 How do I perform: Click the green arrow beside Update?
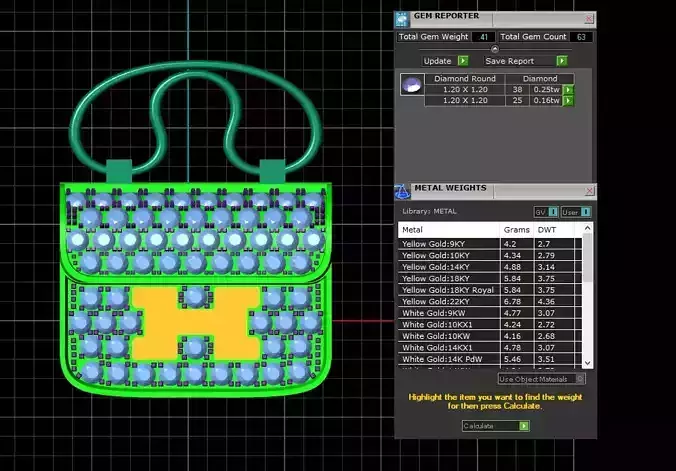tap(463, 61)
